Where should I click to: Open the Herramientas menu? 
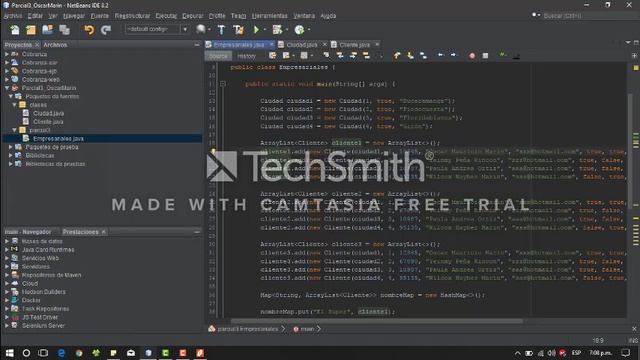[x=269, y=16]
